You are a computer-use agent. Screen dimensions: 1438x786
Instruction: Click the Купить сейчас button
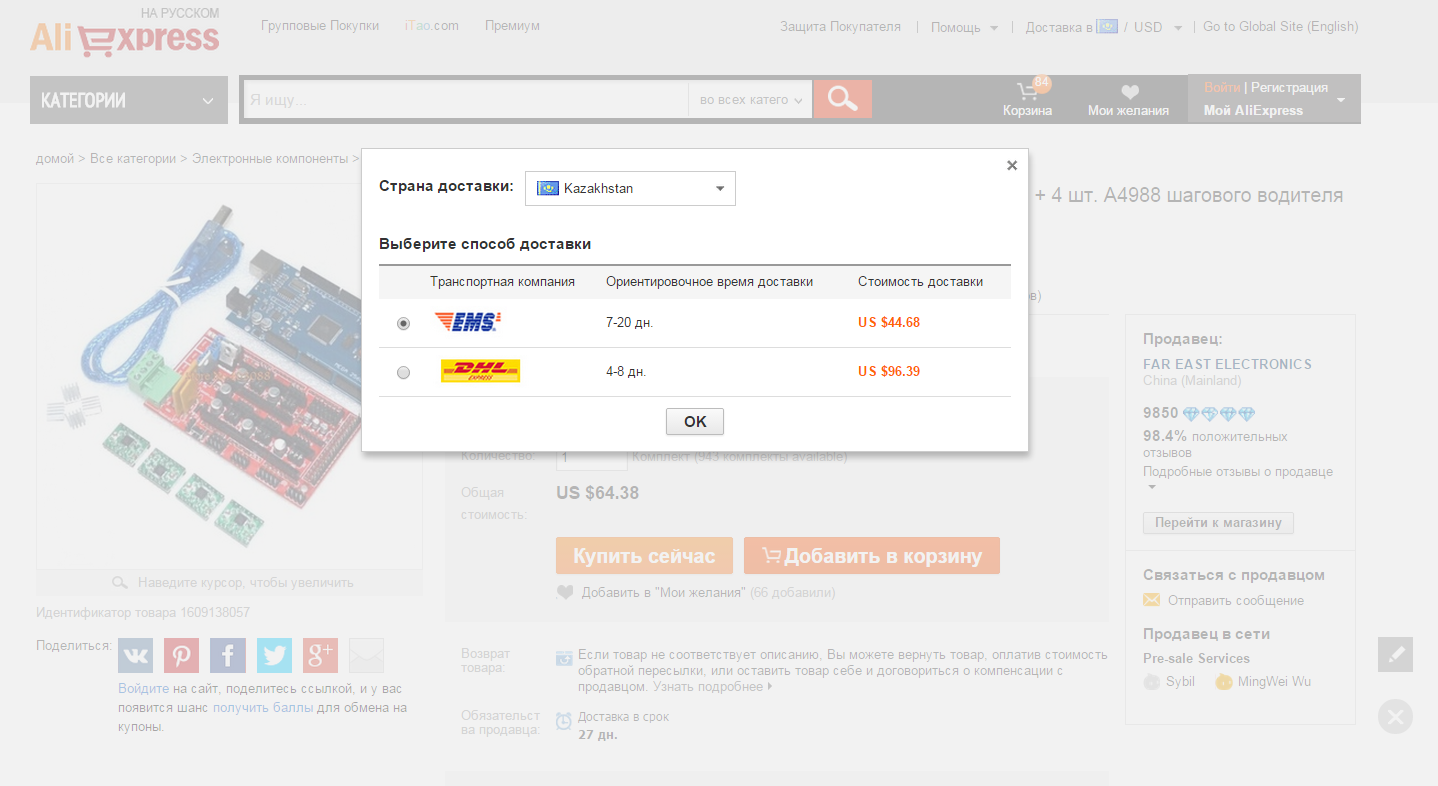(x=644, y=556)
